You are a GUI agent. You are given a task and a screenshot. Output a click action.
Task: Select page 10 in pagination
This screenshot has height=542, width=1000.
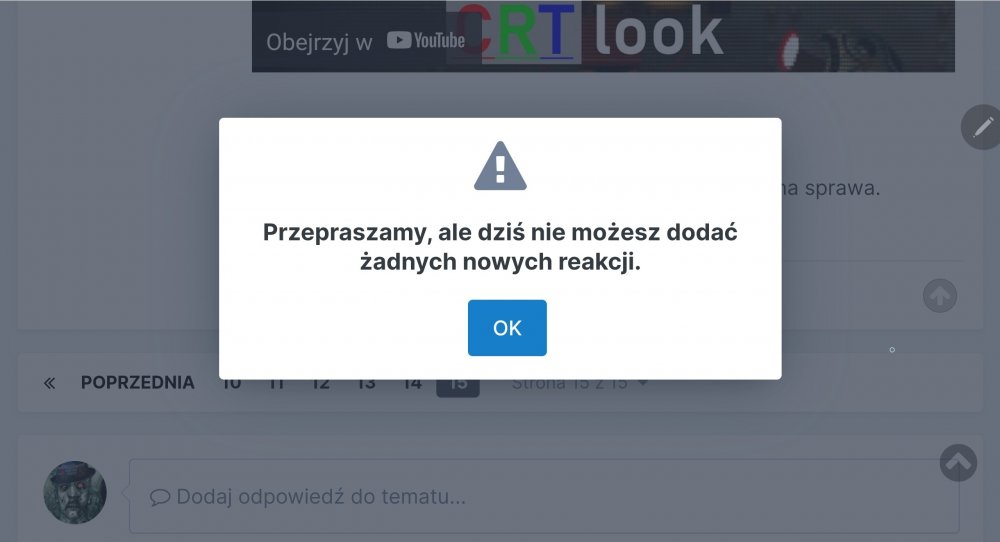pos(231,386)
